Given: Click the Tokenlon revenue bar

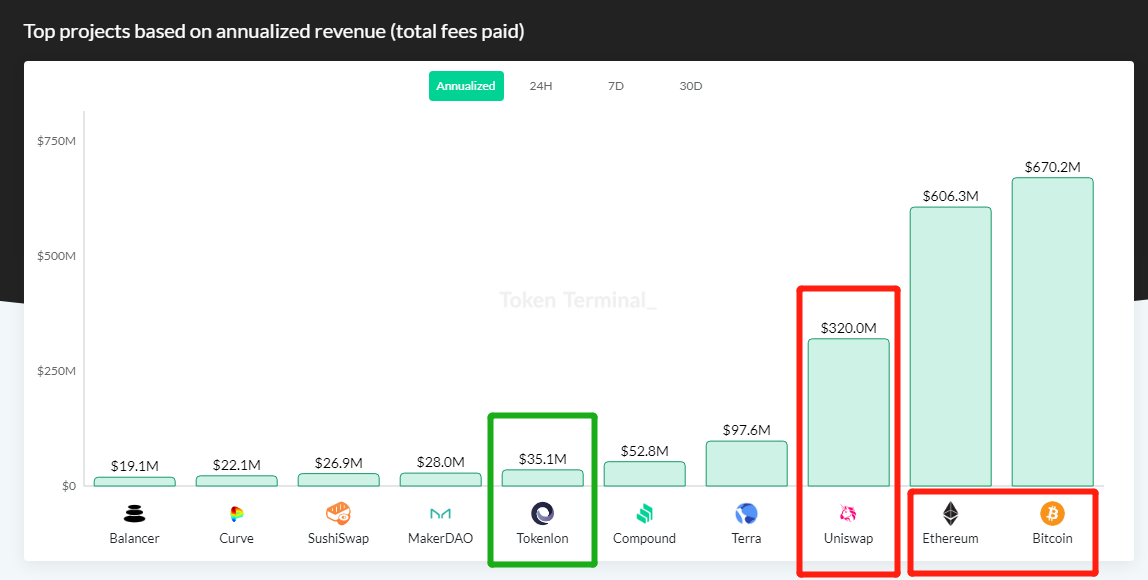Looking at the screenshot, I should click(x=543, y=478).
